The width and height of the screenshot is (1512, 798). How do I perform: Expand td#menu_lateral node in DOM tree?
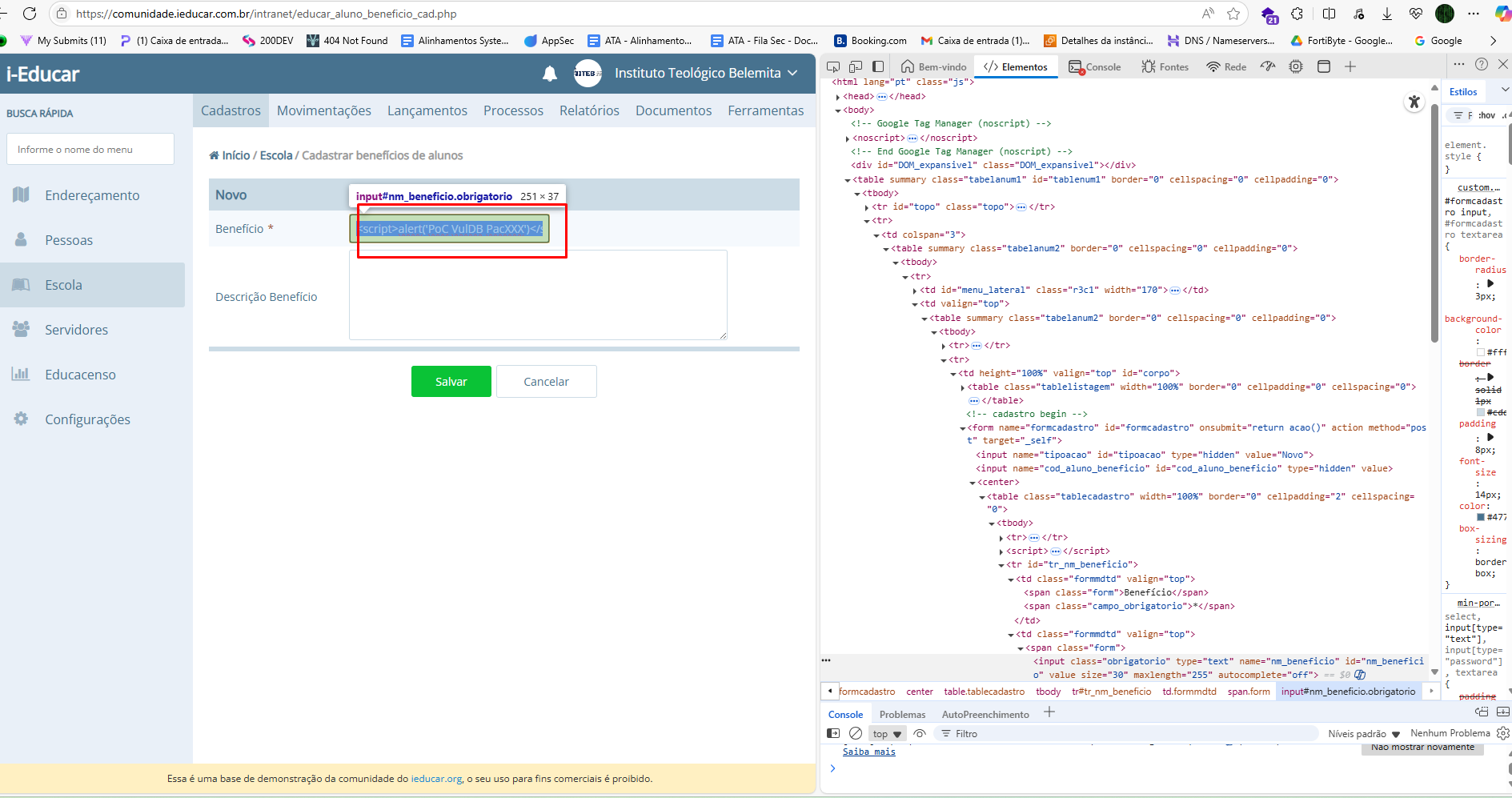(915, 291)
